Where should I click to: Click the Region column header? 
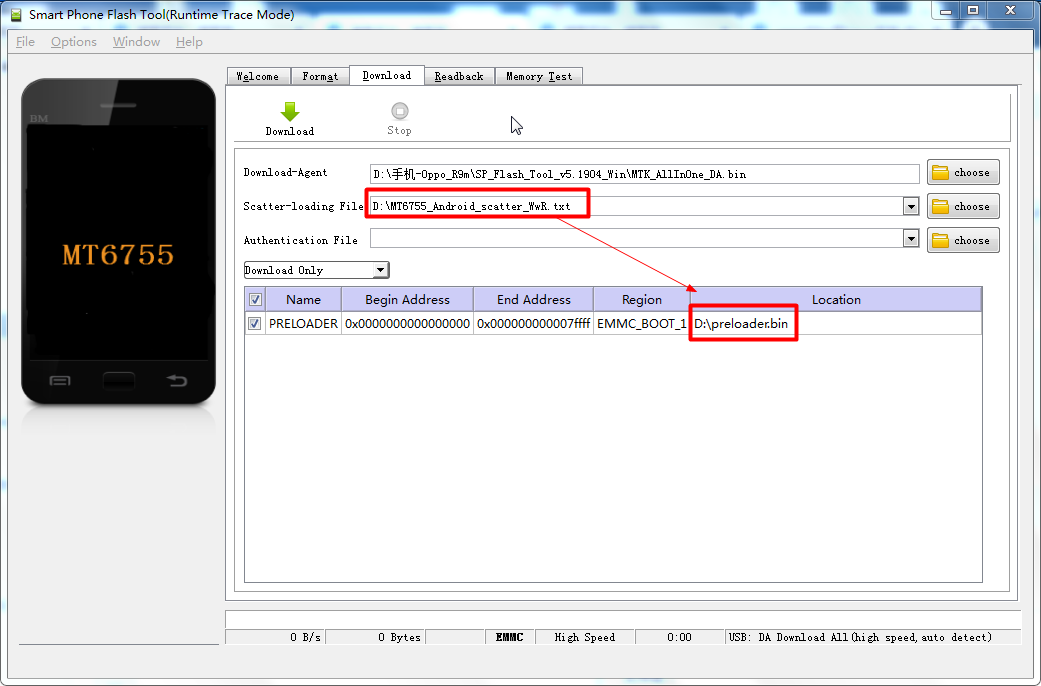pyautogui.click(x=641, y=300)
